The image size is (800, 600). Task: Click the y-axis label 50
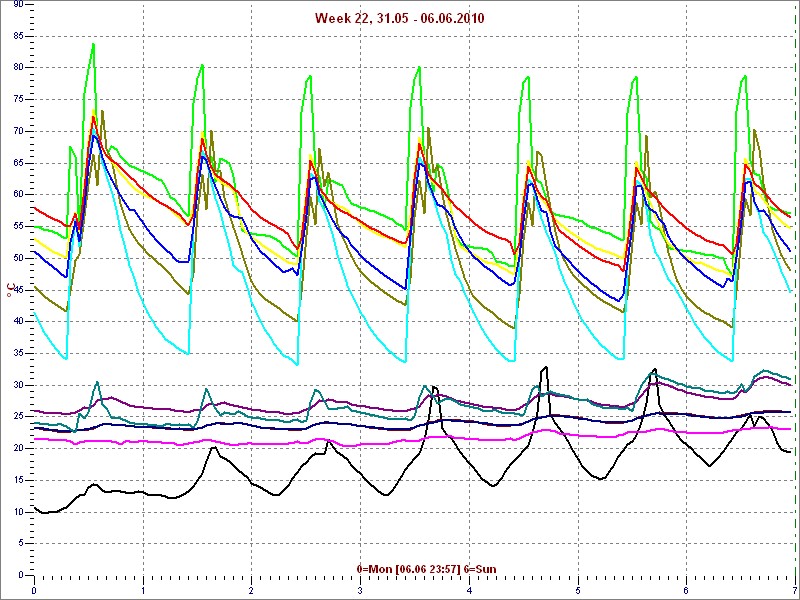coord(18,258)
